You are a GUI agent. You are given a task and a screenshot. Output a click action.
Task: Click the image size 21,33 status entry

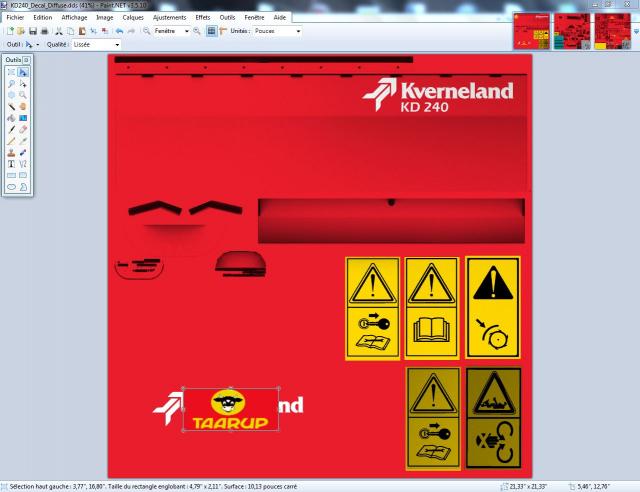click(524, 487)
